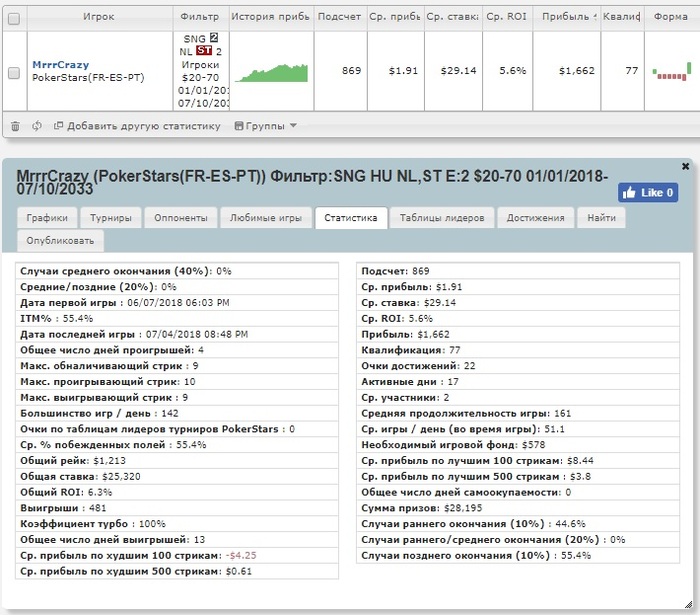Screen dimensions: 700x615
Task: Click the Общий ROI 6.3% row
Action: coord(177,492)
